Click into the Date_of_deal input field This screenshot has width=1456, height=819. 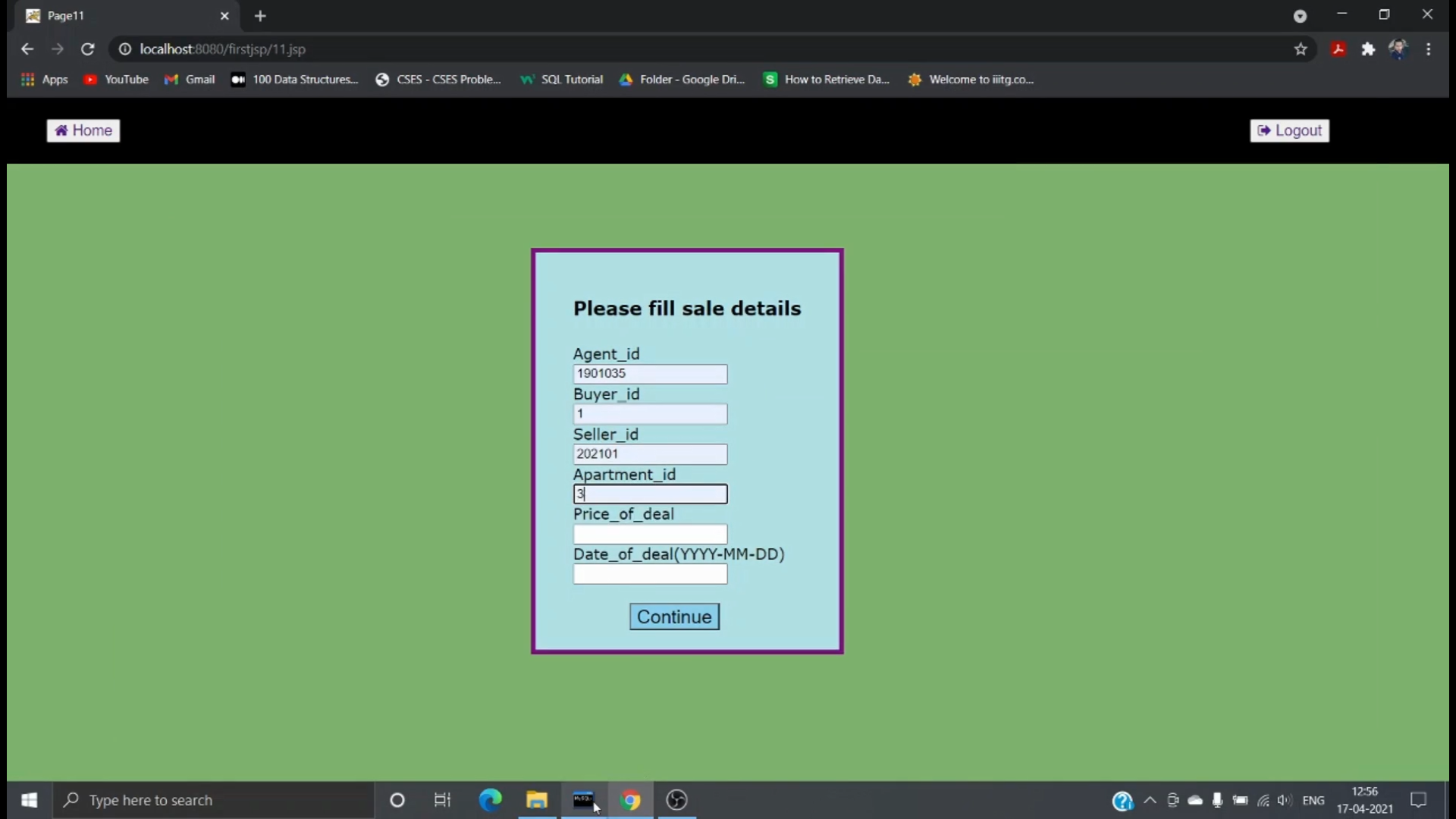(650, 574)
